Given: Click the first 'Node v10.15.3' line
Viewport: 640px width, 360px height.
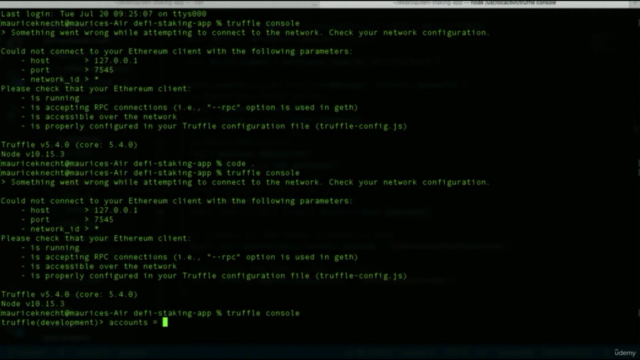Looking at the screenshot, I should pos(33,154).
